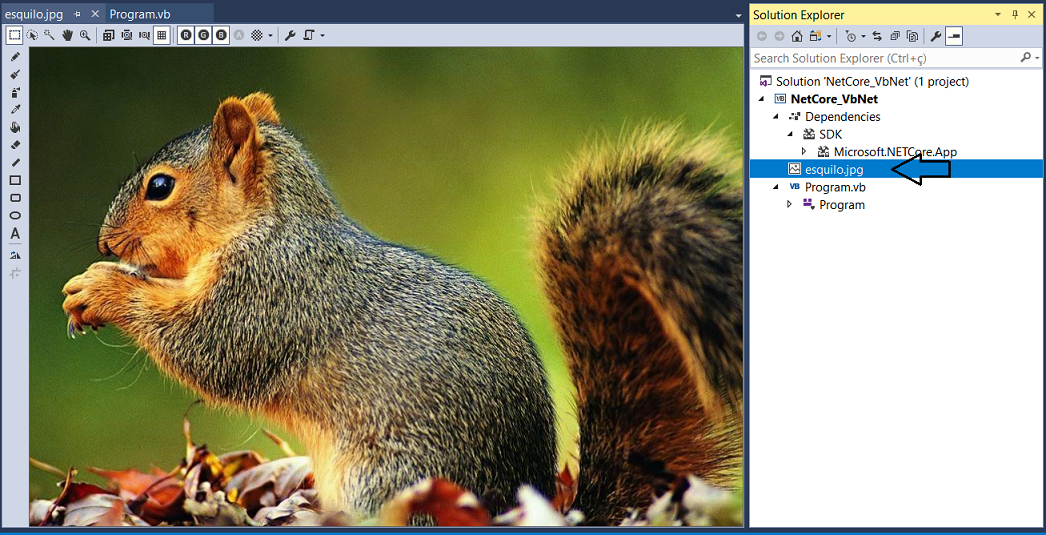Toggle the Red channel button
Viewport: 1046px width, 535px height.
point(185,35)
